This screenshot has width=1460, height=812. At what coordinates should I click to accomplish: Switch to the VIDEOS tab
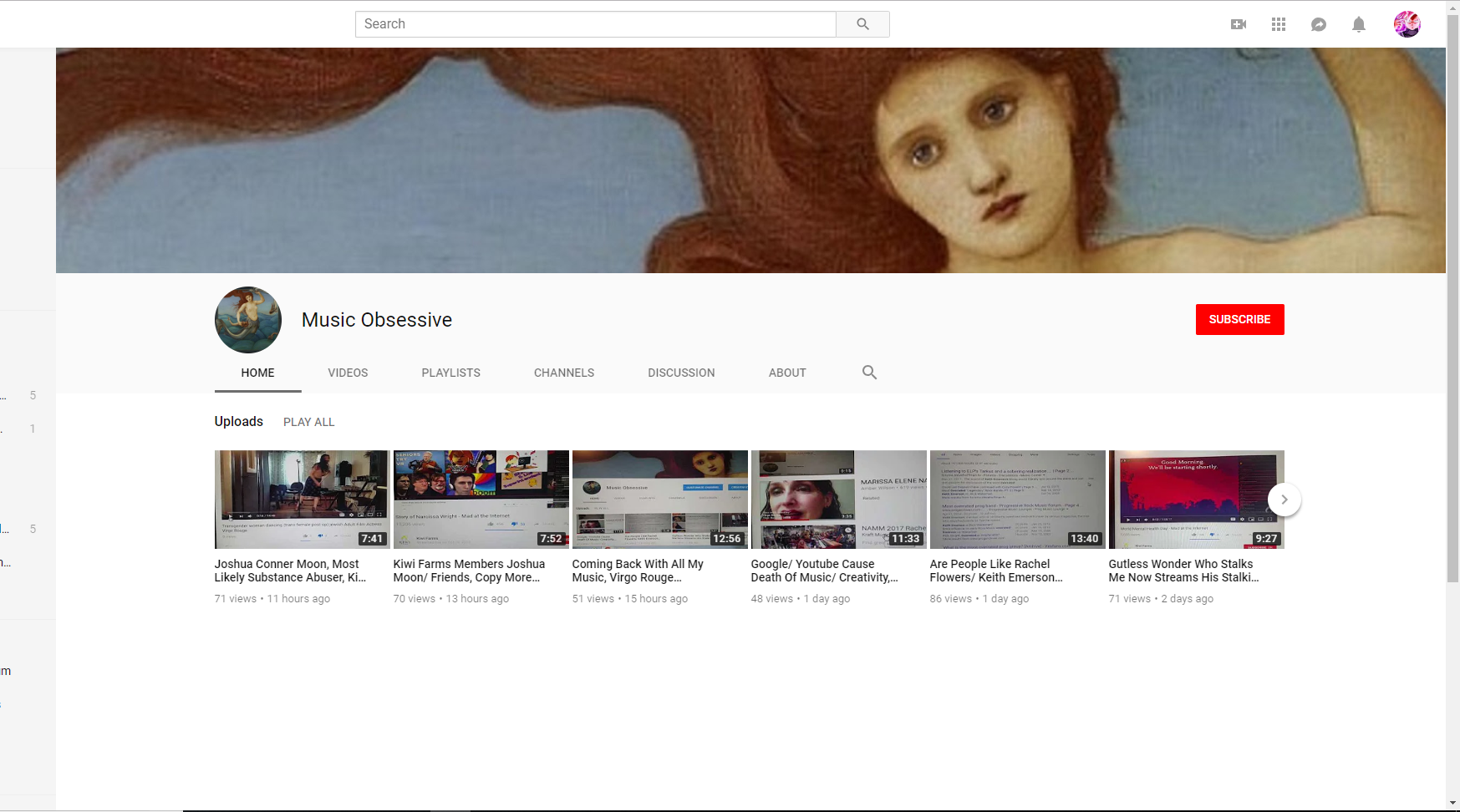(x=348, y=373)
